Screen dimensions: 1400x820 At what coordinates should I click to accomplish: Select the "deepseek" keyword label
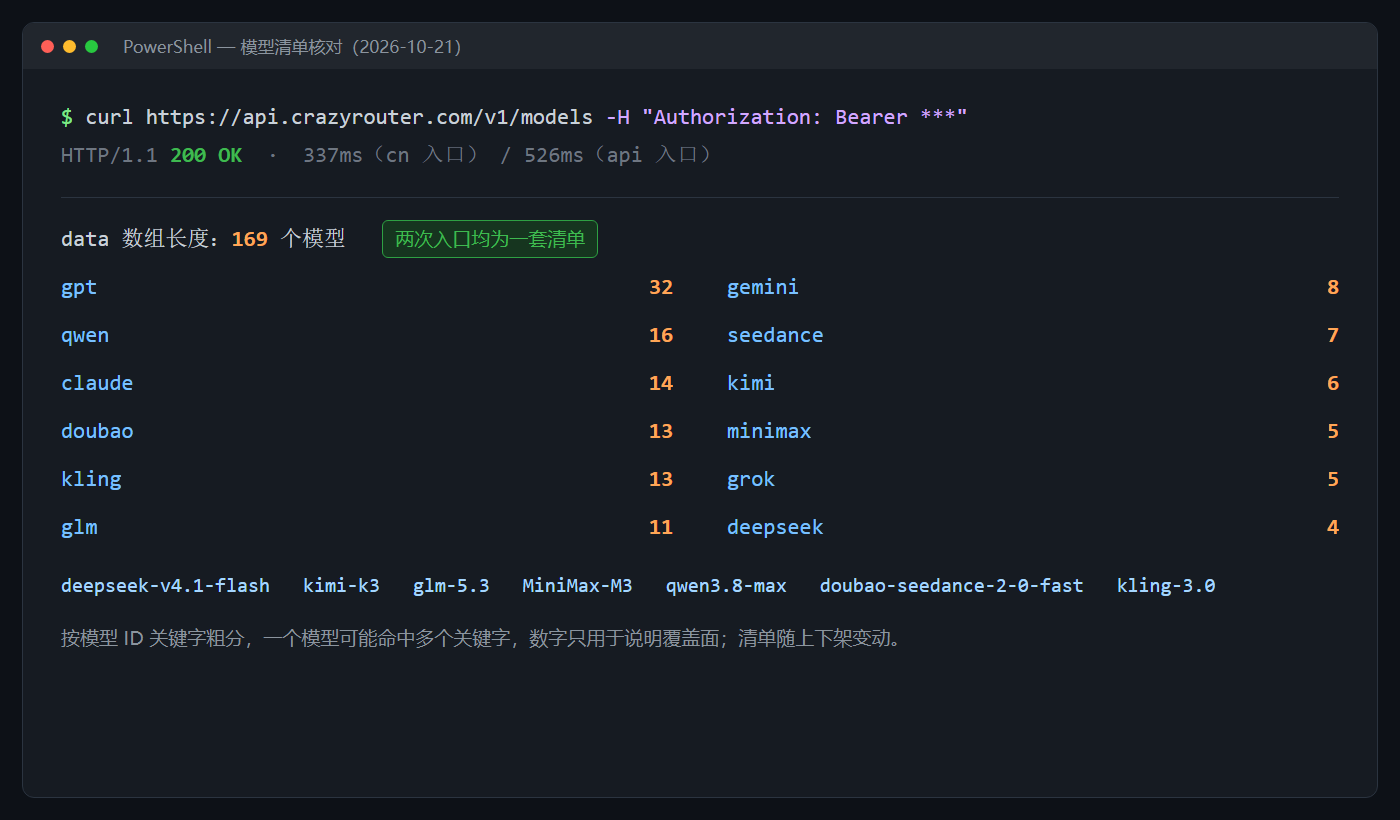click(x=775, y=527)
